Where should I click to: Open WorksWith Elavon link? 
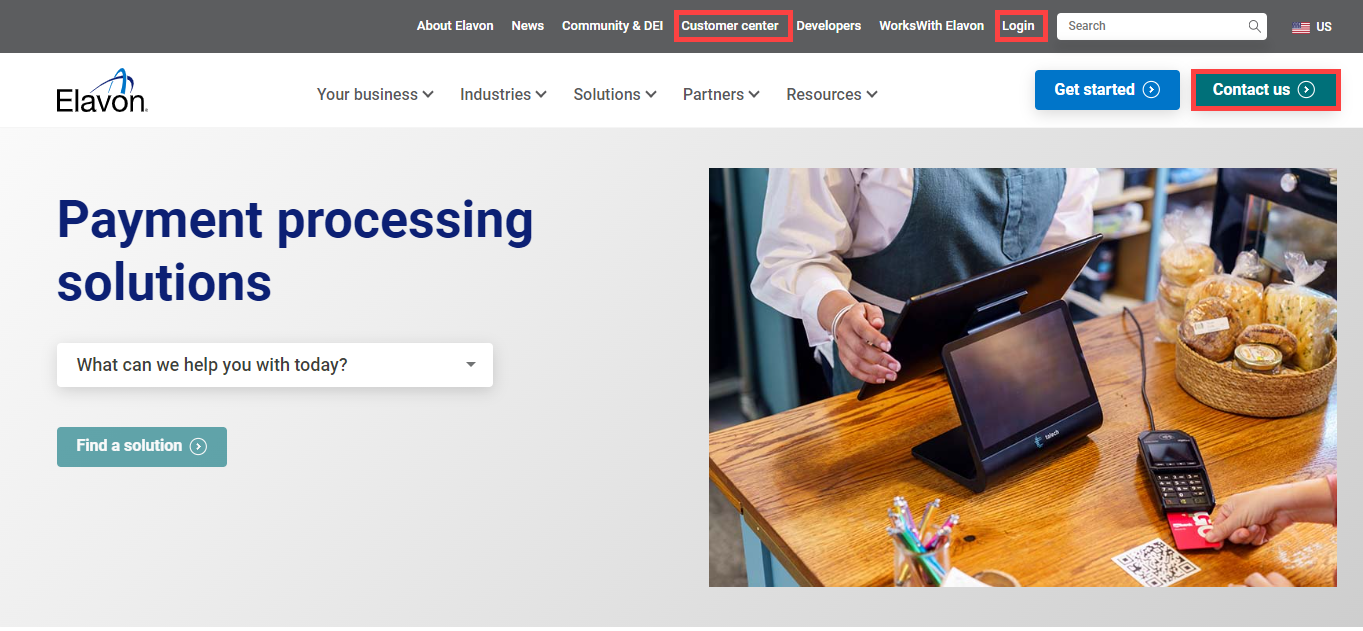(931, 26)
